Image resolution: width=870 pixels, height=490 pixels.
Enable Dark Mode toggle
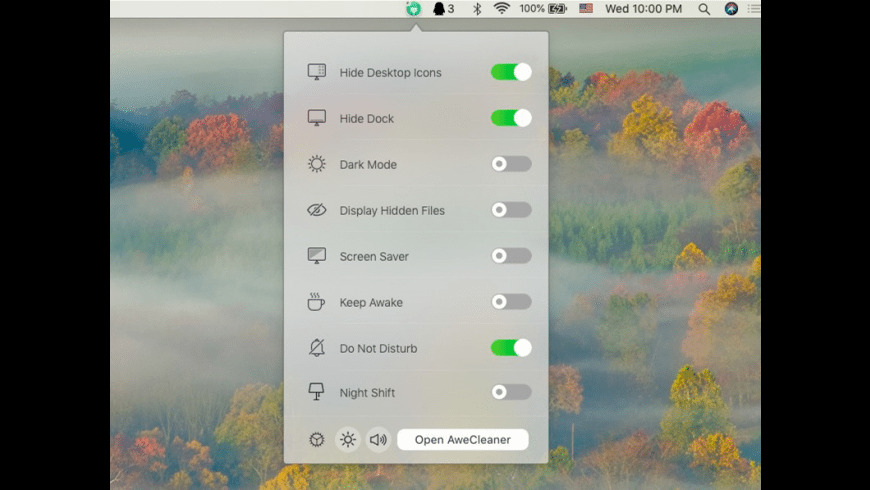511,164
